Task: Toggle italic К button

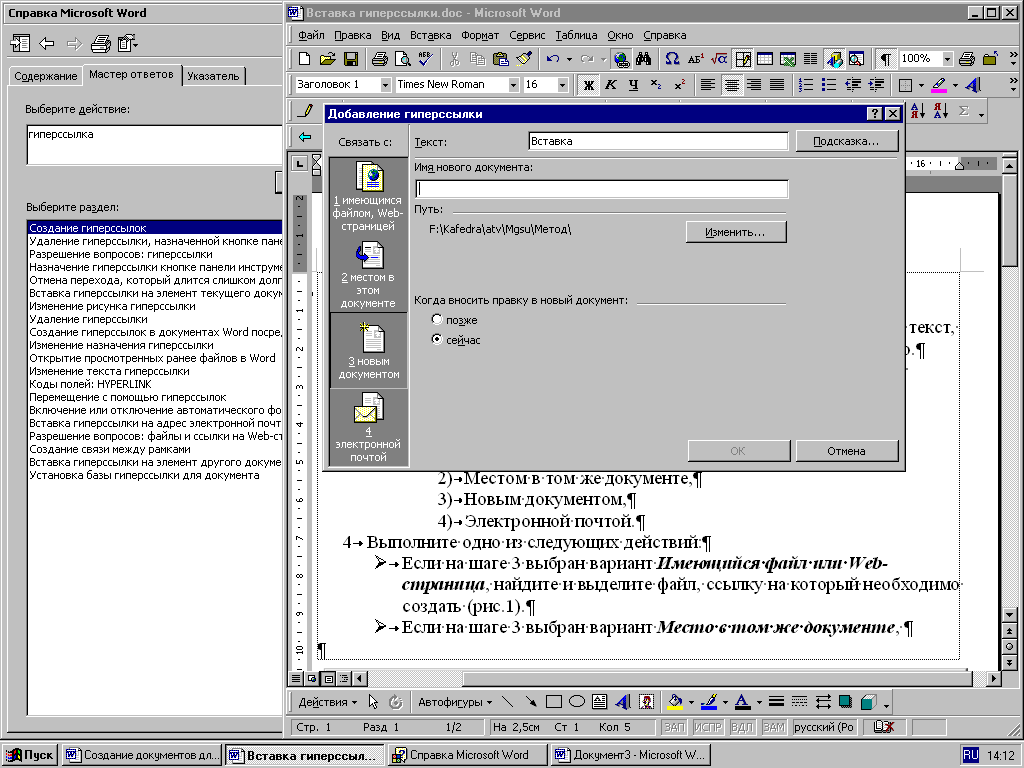Action: click(x=611, y=85)
